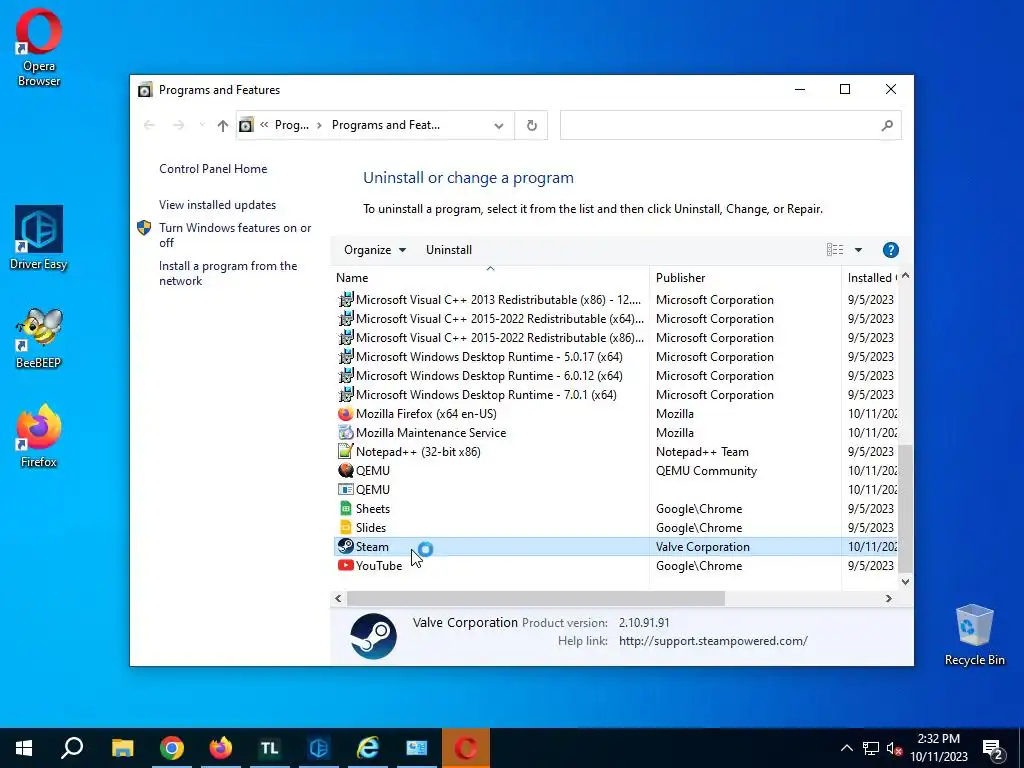Go up one level with arrow
This screenshot has width=1024, height=768.
(223, 125)
